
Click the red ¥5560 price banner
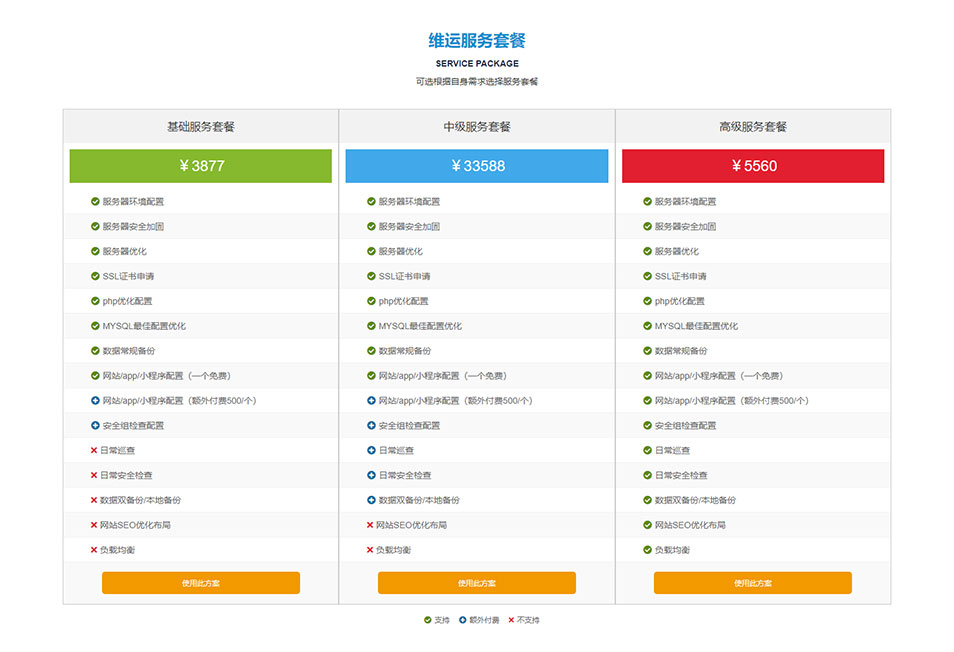coord(752,166)
